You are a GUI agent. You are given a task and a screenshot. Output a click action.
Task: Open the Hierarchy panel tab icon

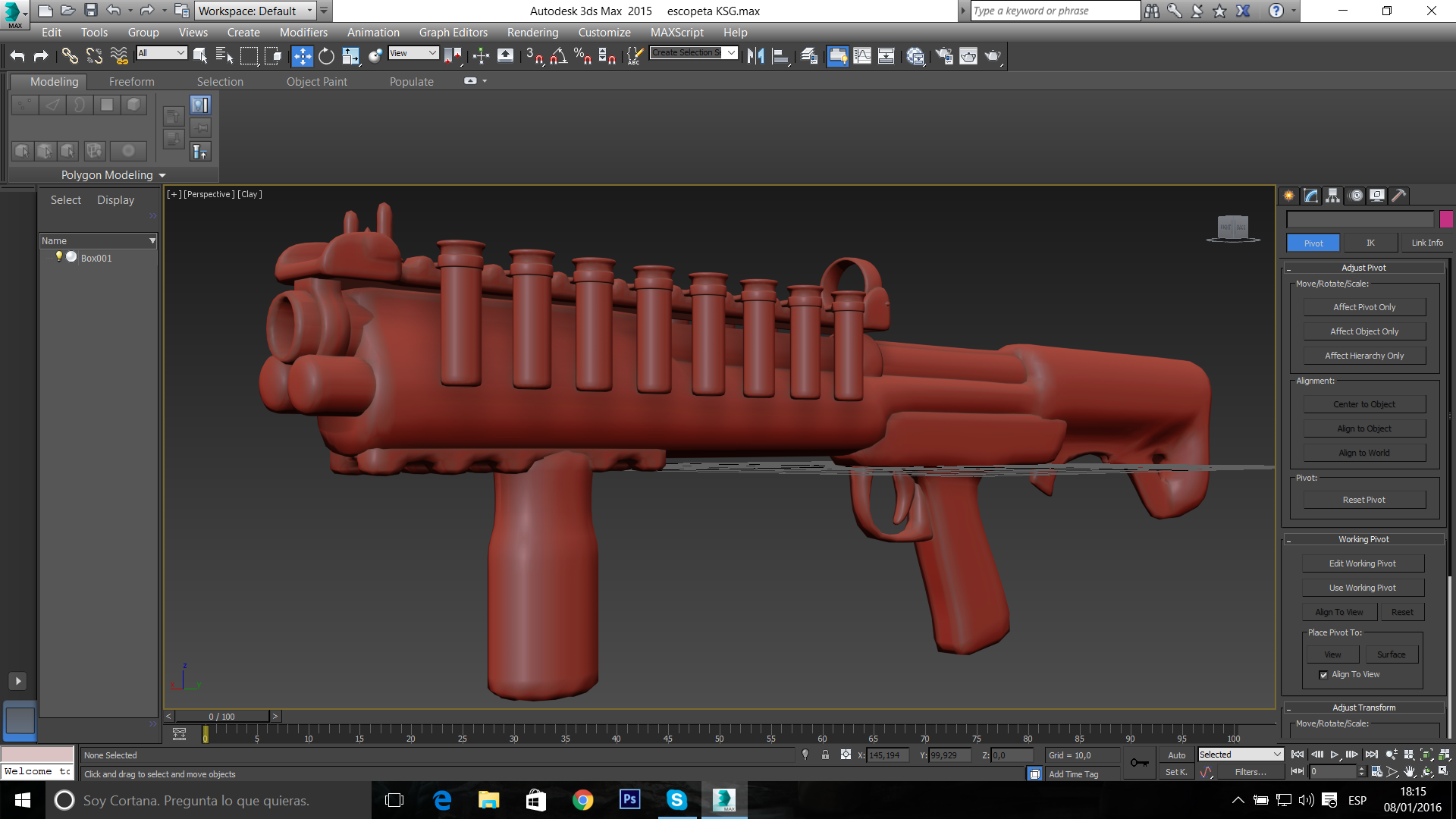tap(1332, 196)
